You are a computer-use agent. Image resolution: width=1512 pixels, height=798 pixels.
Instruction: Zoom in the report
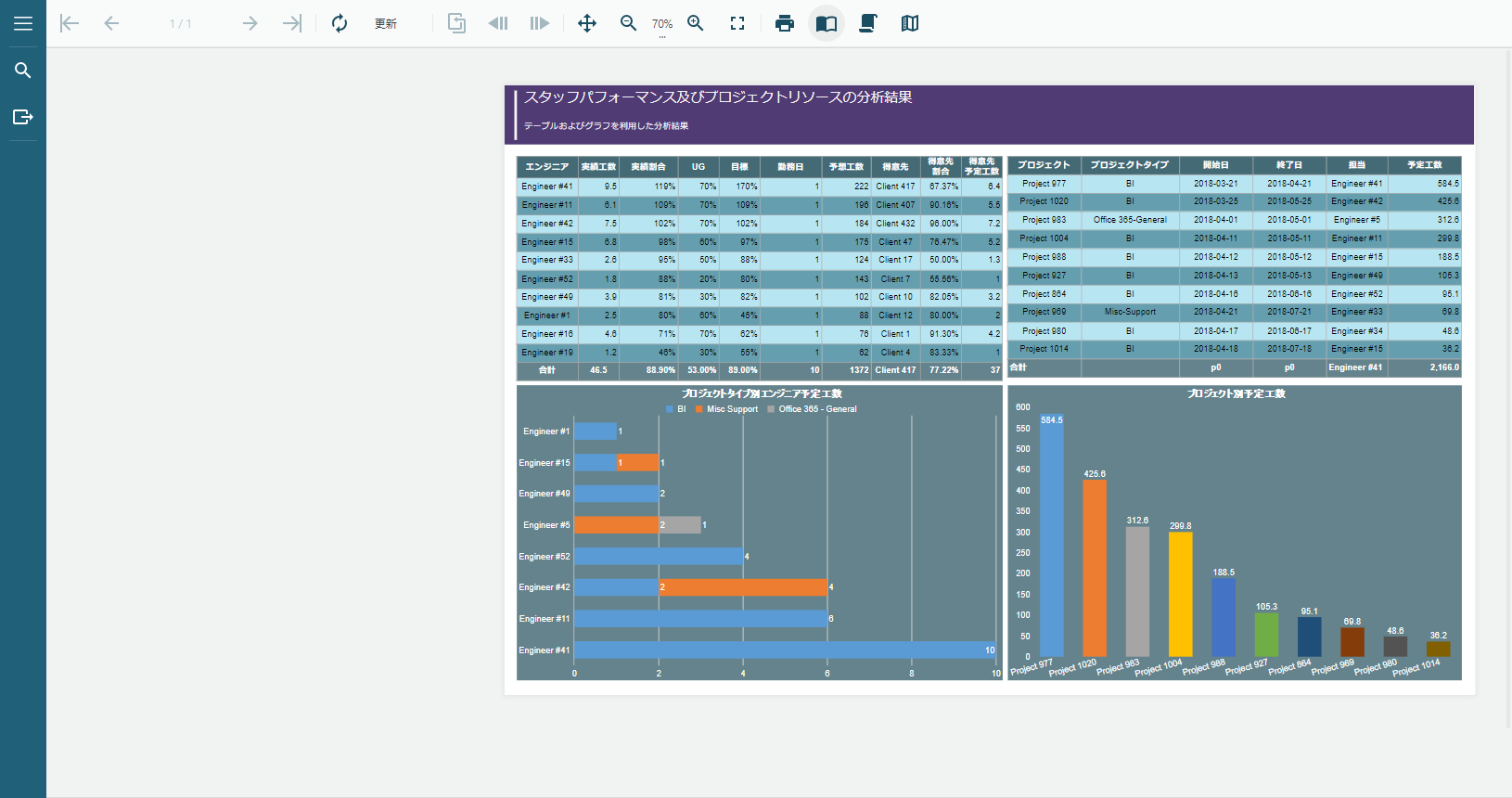[696, 23]
